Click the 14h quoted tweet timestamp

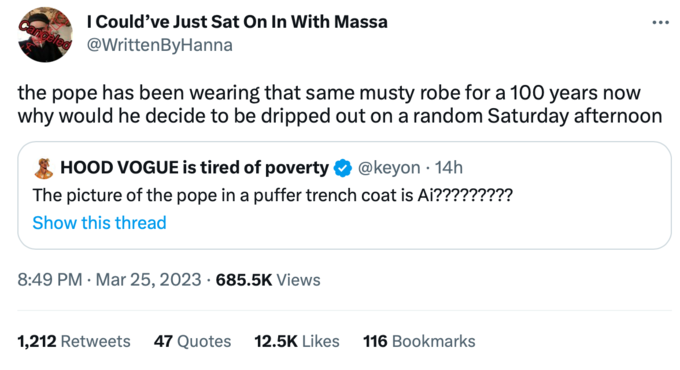pyautogui.click(x=449, y=168)
